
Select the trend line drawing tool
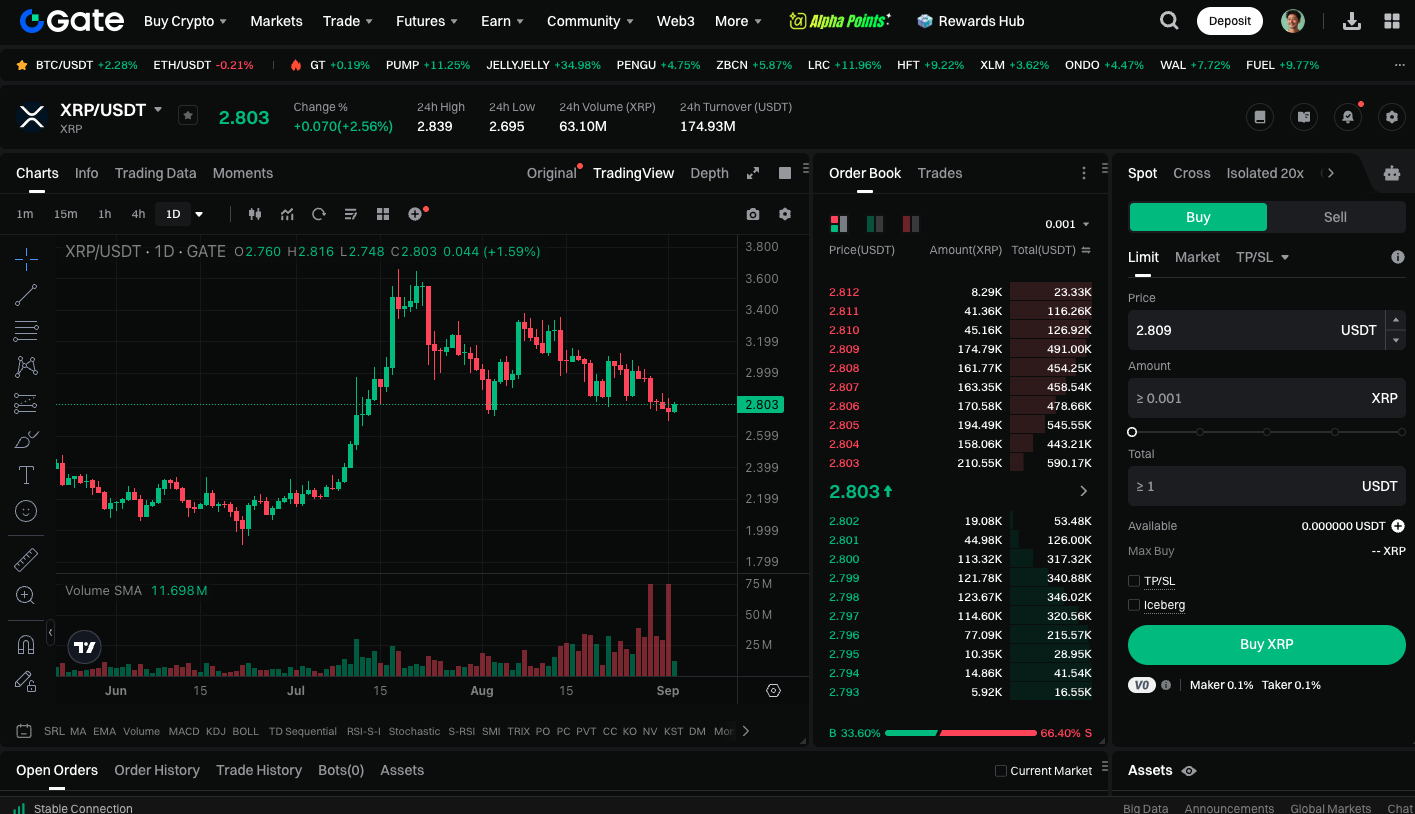(27, 295)
